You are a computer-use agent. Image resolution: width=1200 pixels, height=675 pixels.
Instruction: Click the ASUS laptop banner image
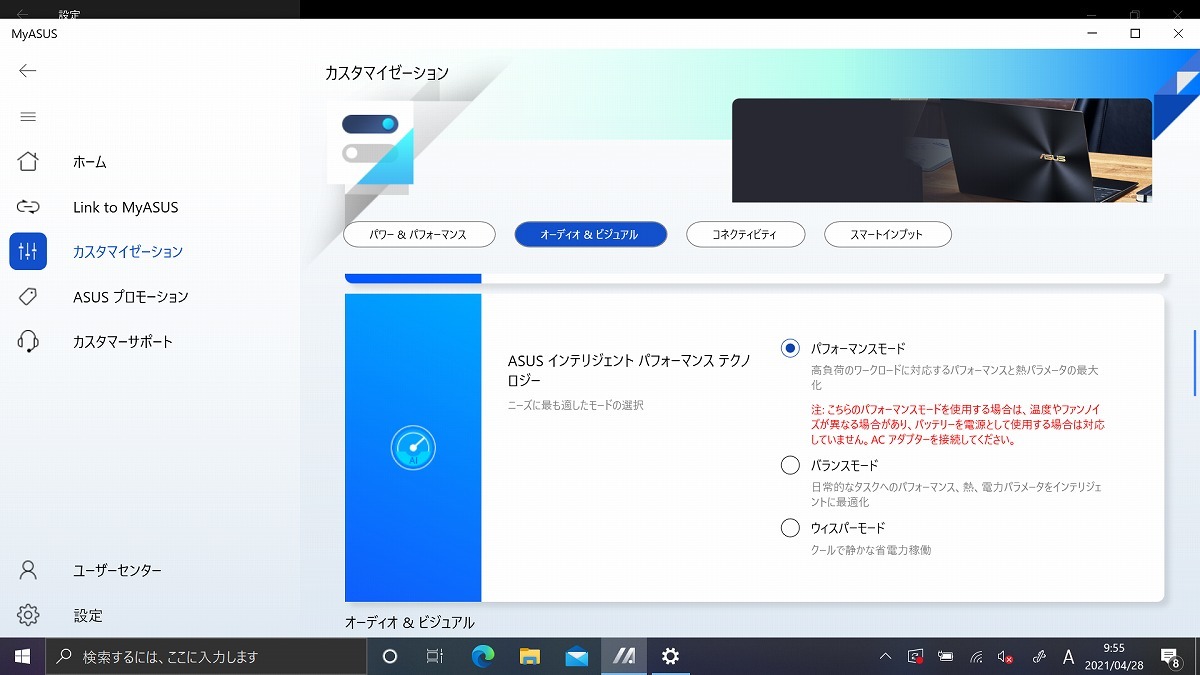(941, 150)
